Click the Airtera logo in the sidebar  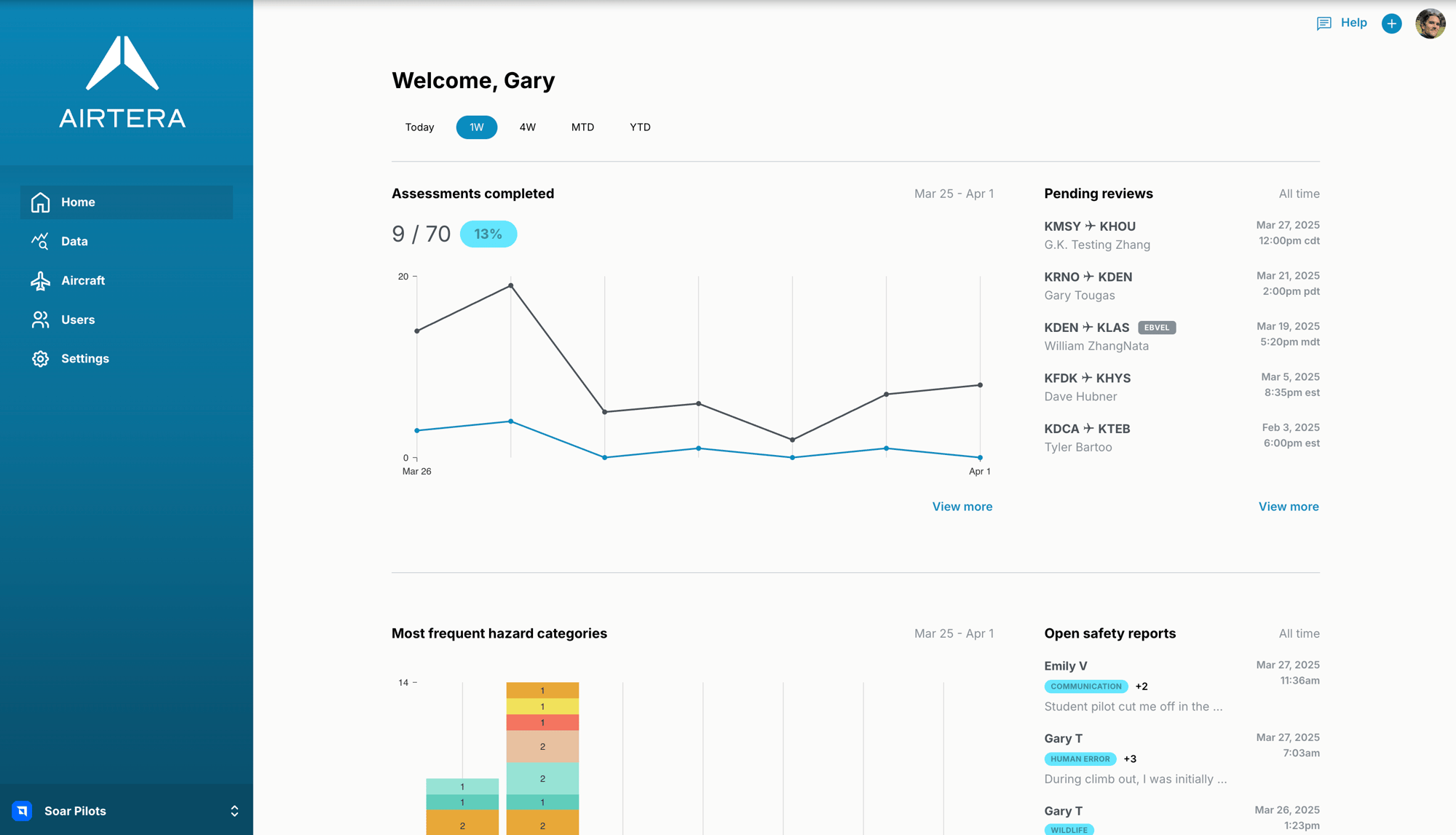122,82
